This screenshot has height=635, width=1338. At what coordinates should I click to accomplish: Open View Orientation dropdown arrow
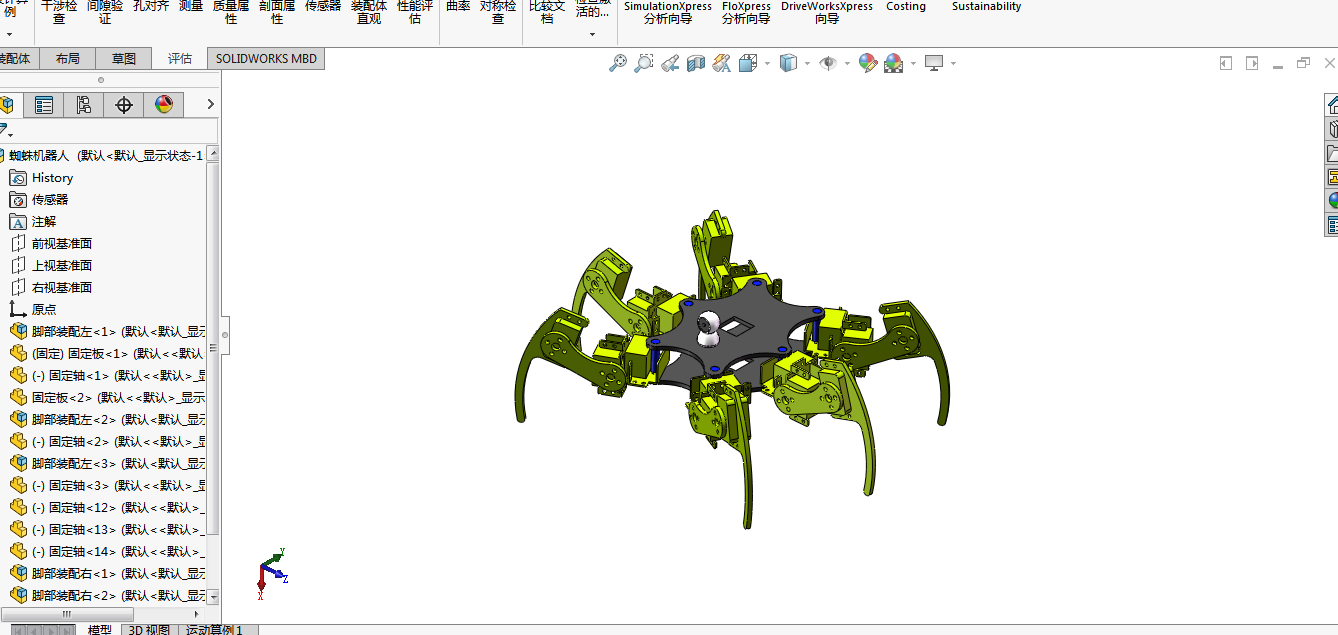click(x=767, y=63)
